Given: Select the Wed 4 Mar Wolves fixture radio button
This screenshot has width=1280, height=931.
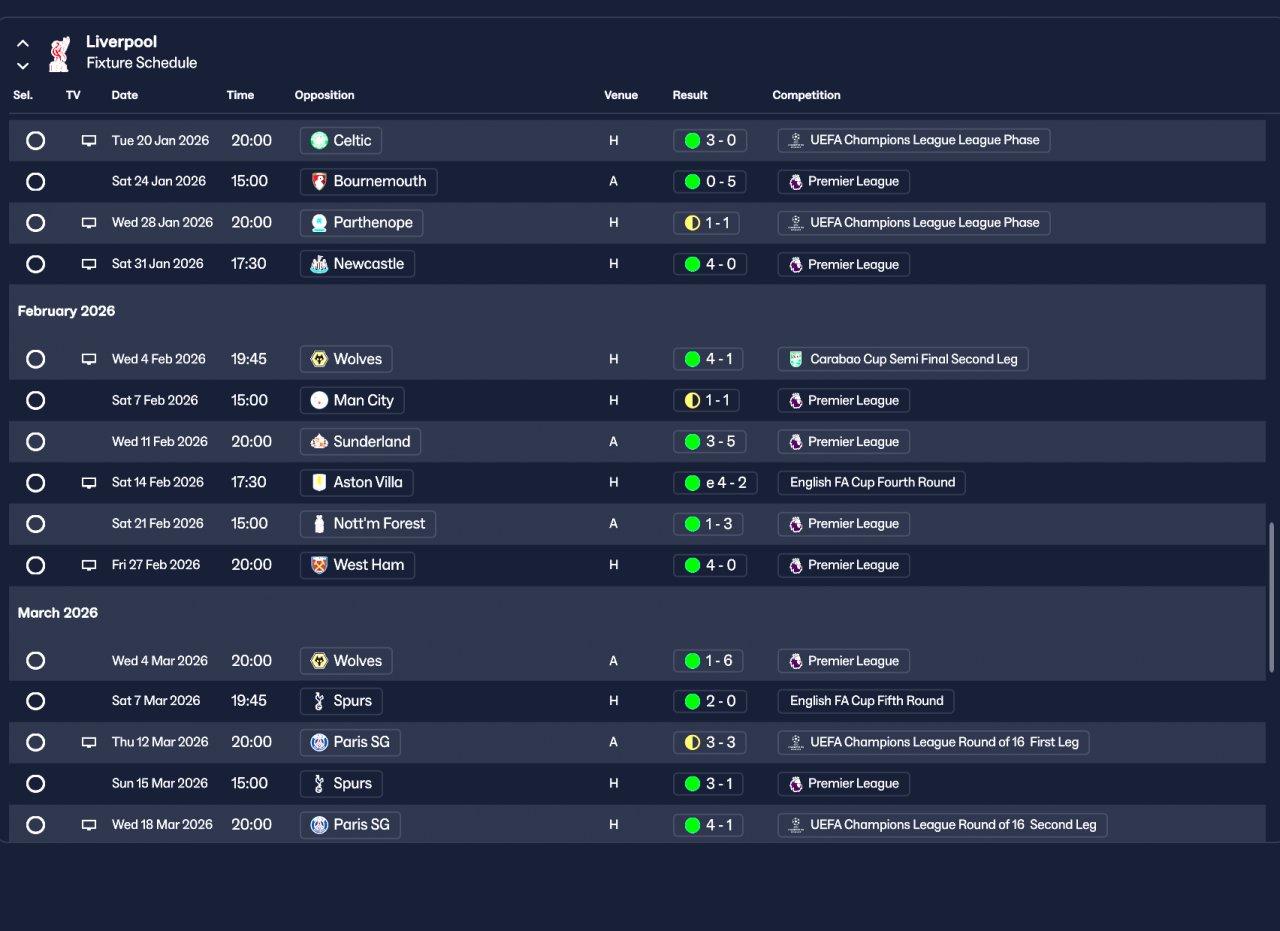Looking at the screenshot, I should click(35, 661).
